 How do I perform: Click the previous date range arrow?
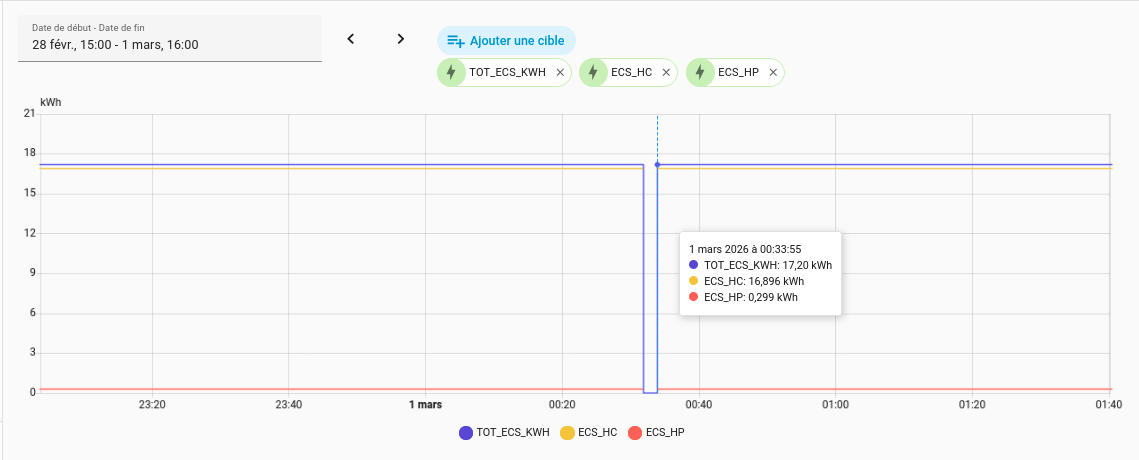pos(351,39)
